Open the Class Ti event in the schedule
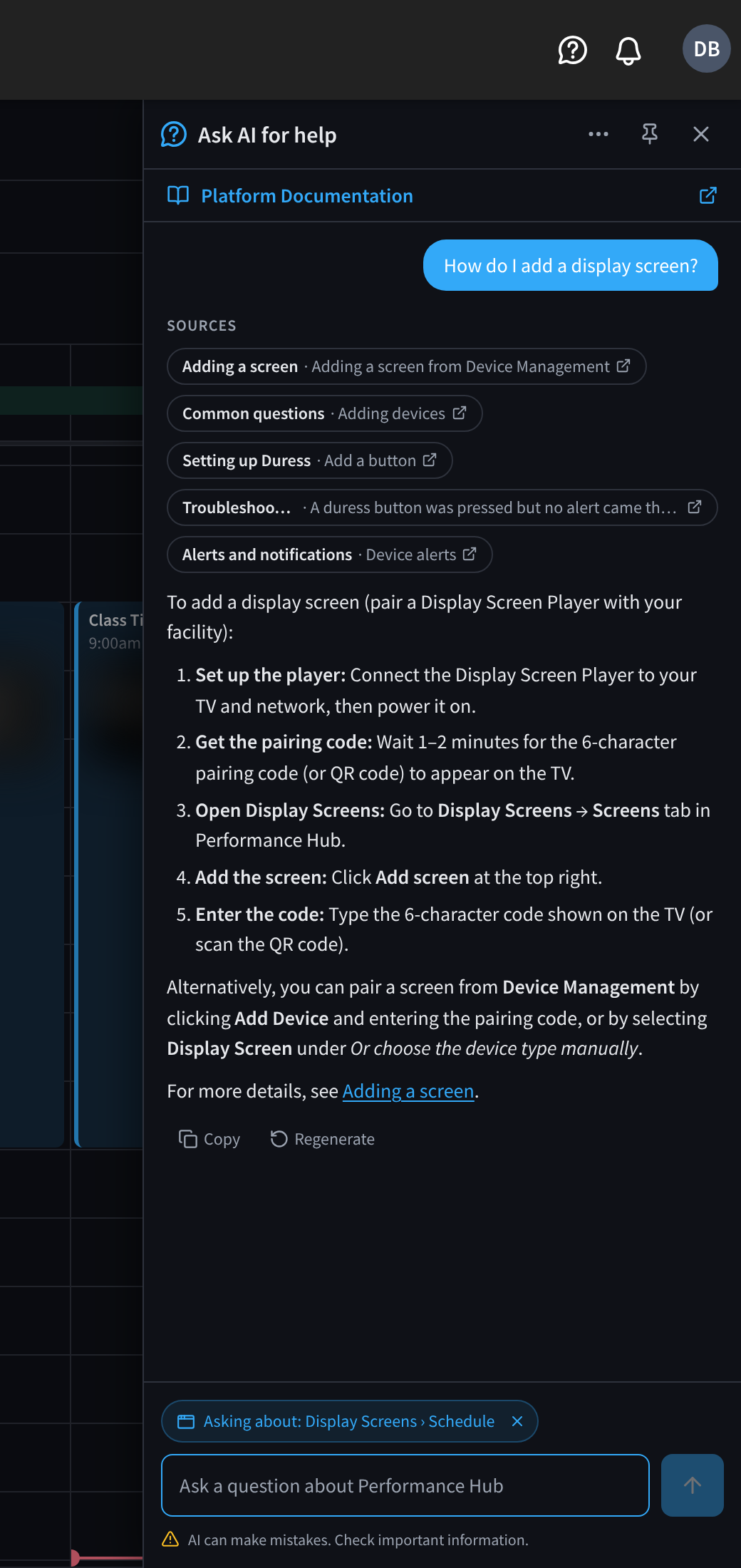Screen dimensions: 741x1568 pos(110,875)
